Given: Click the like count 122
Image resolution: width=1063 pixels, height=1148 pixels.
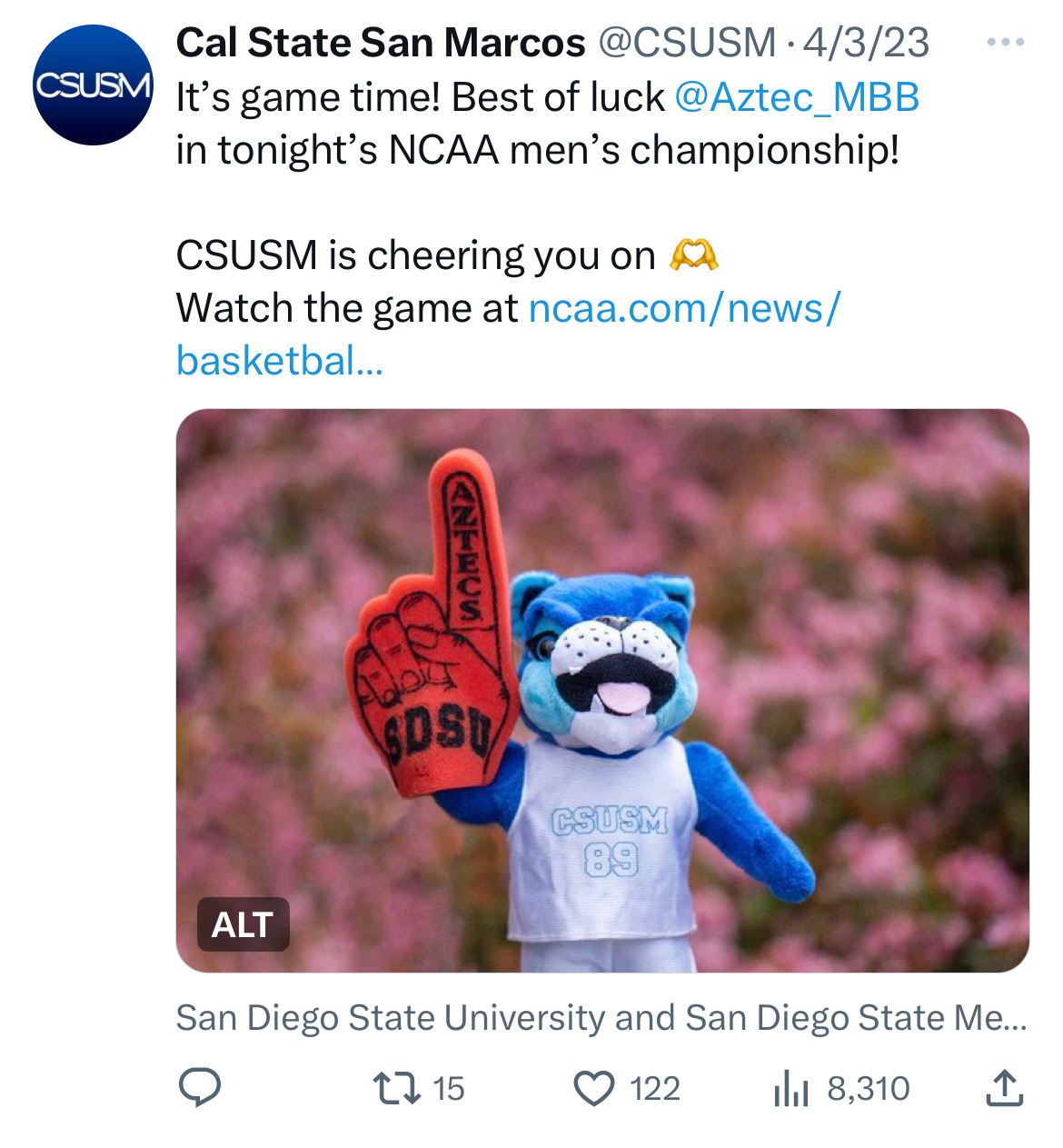Looking at the screenshot, I should click(655, 1088).
